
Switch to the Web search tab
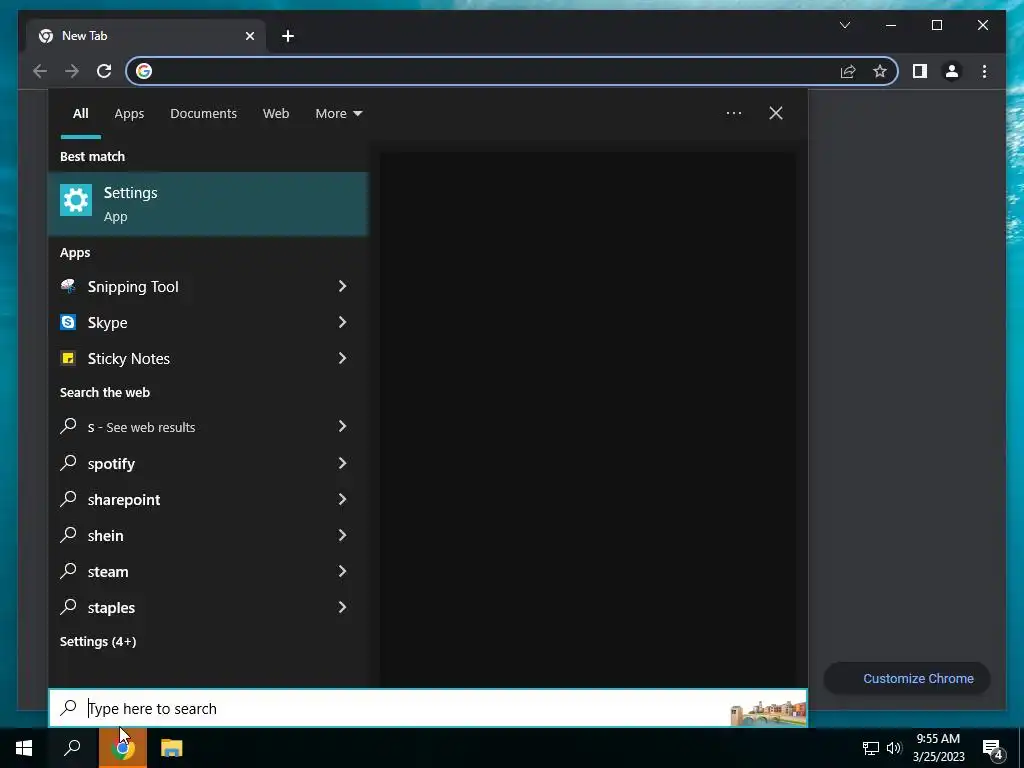point(276,114)
